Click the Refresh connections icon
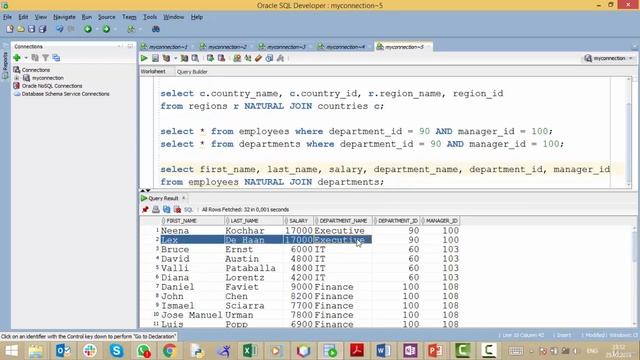Viewport: 640px width, 360px height. tap(35, 58)
